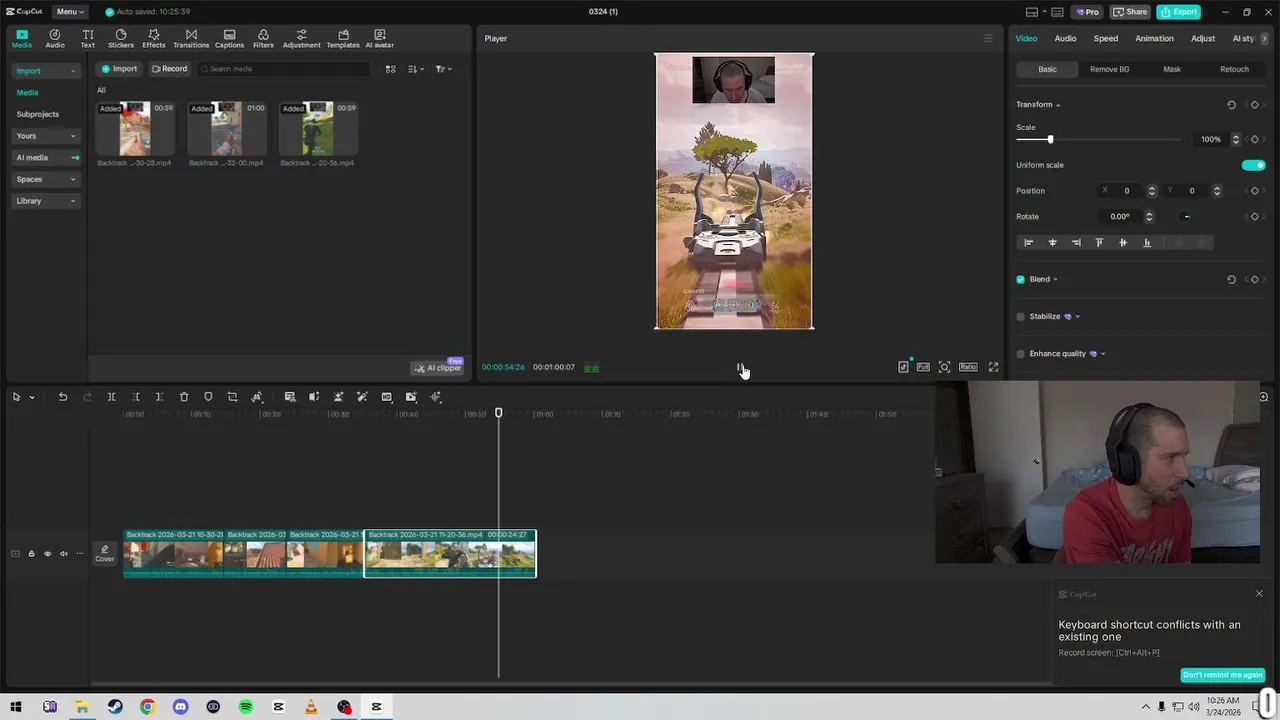Open the Effects panel
Image resolution: width=1280 pixels, height=720 pixels.
coord(154,38)
